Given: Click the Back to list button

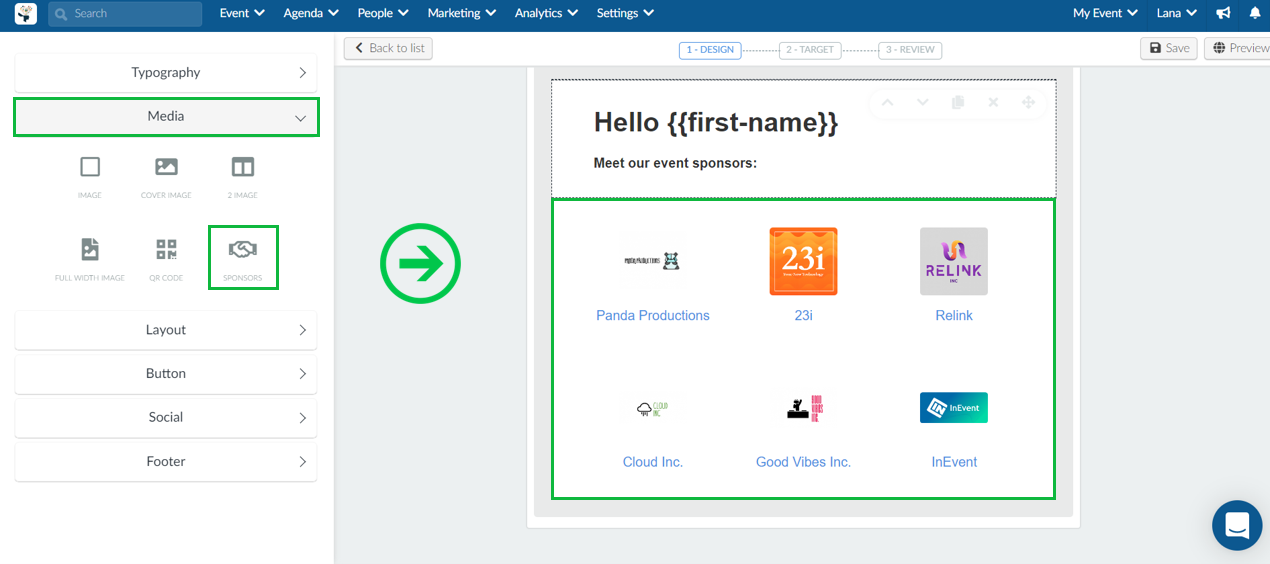Looking at the screenshot, I should tap(388, 48).
